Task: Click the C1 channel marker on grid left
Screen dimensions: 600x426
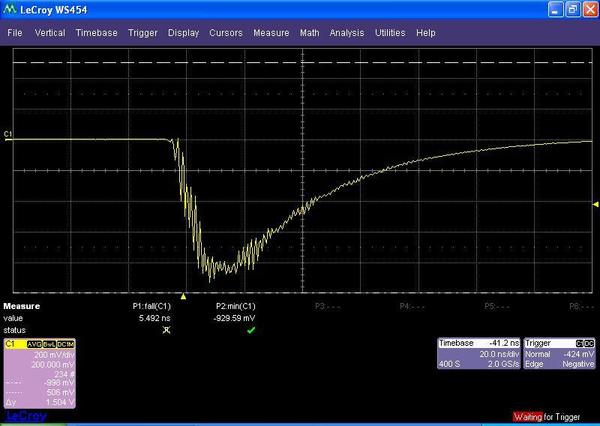Action: point(8,133)
